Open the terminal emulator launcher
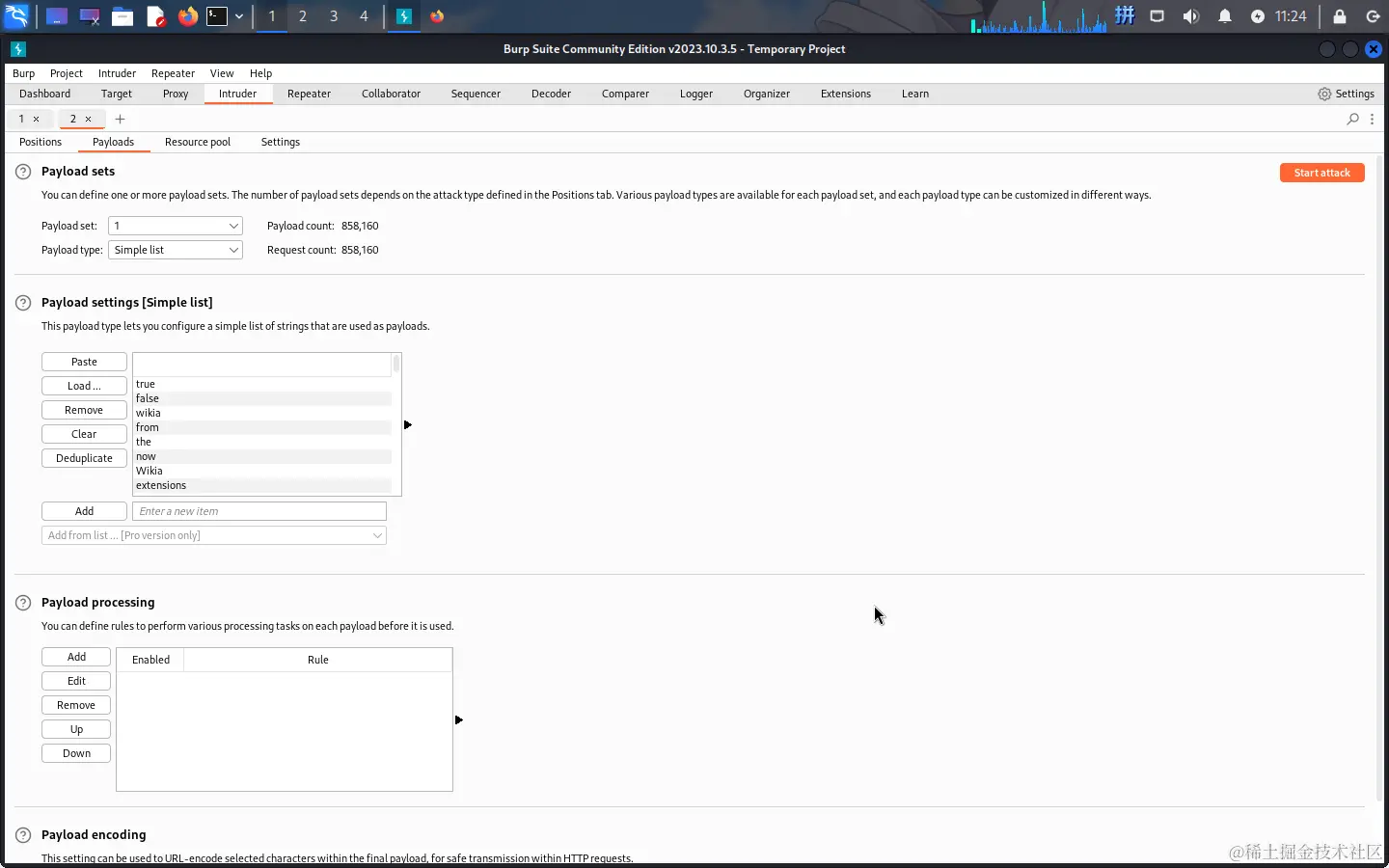This screenshot has width=1389, height=868. click(x=217, y=16)
